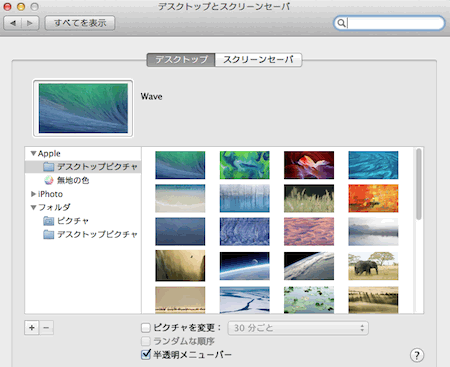Select the green-blue Wave wallpaper thumbnail
This screenshot has width=450, height=367.
180,165
